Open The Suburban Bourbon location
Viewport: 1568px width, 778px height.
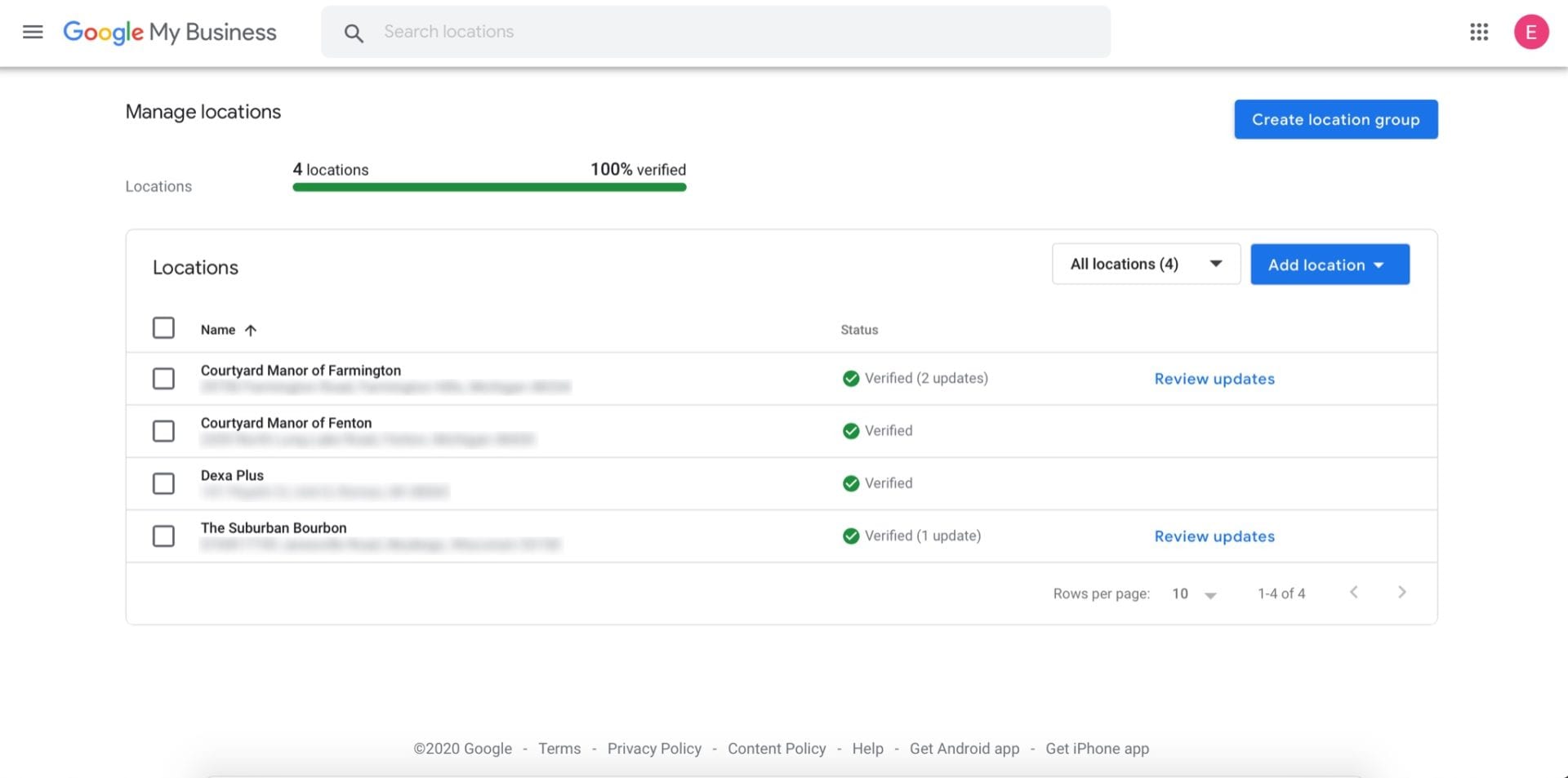click(x=274, y=528)
